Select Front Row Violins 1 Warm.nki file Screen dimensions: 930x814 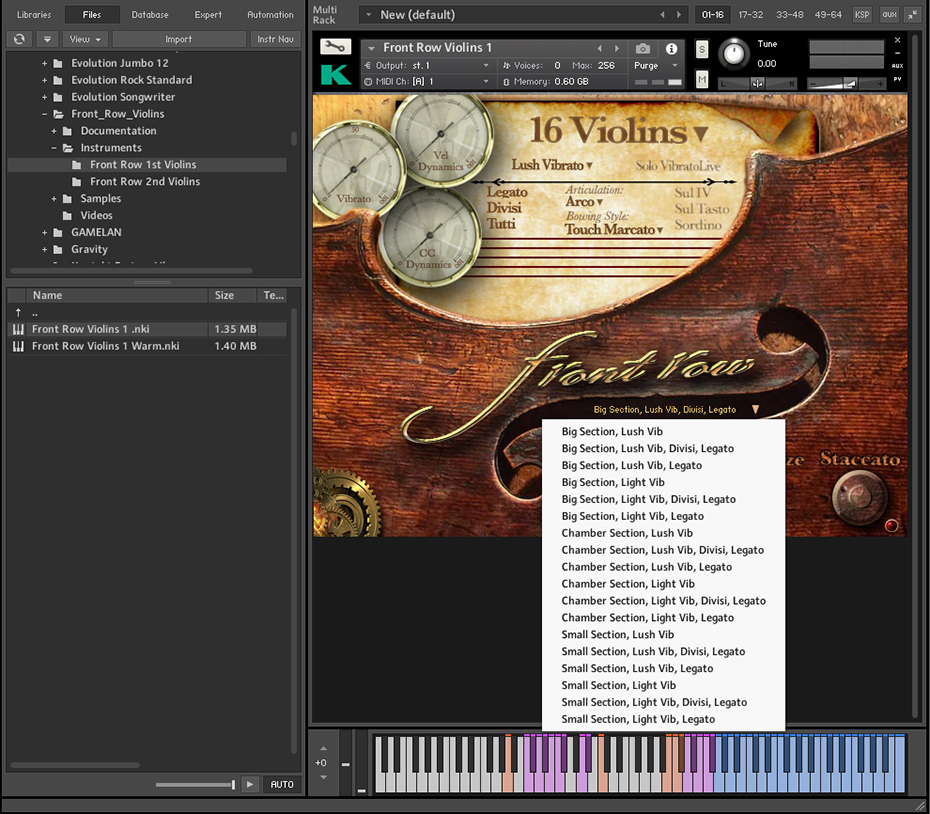tap(148, 346)
